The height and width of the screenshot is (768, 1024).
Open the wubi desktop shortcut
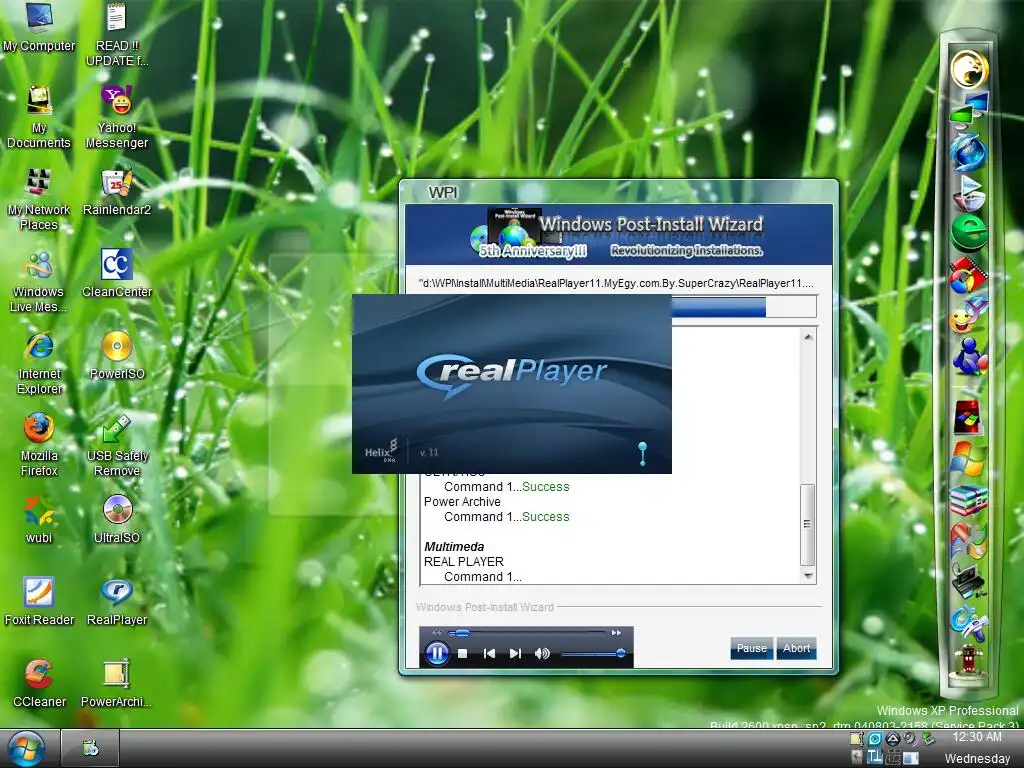[x=39, y=519]
